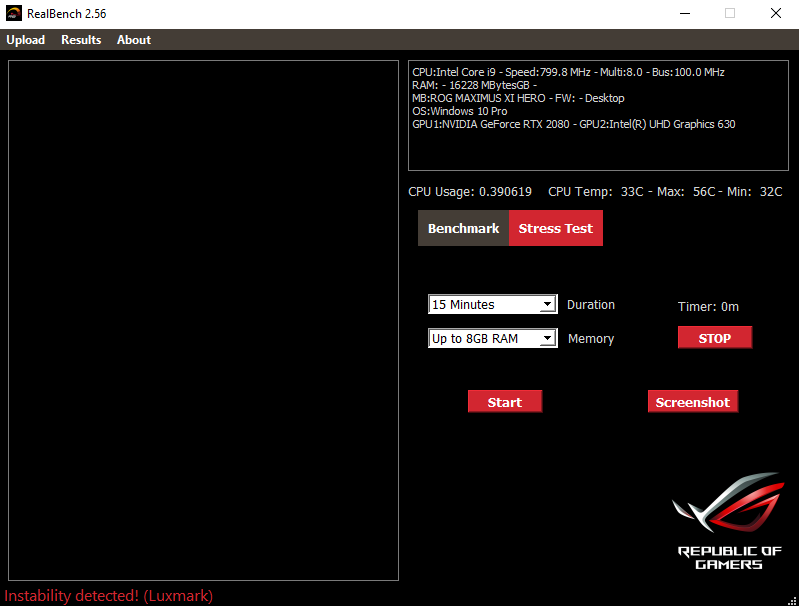Open the About menu
This screenshot has width=799, height=606.
click(x=134, y=40)
